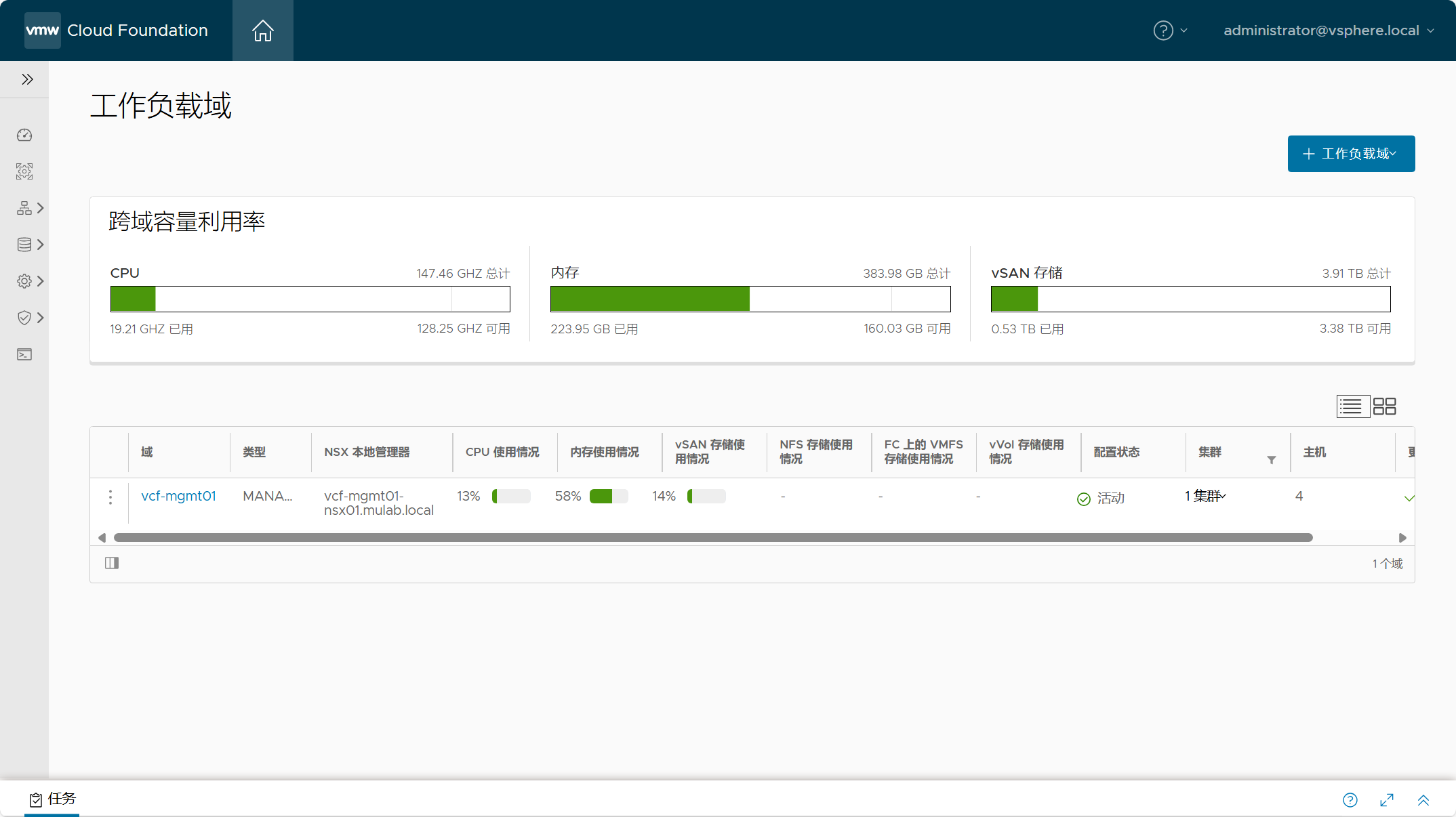Image resolution: width=1456 pixels, height=817 pixels.
Task: Open the vcf-mgmt01 domain link
Action: point(178,496)
